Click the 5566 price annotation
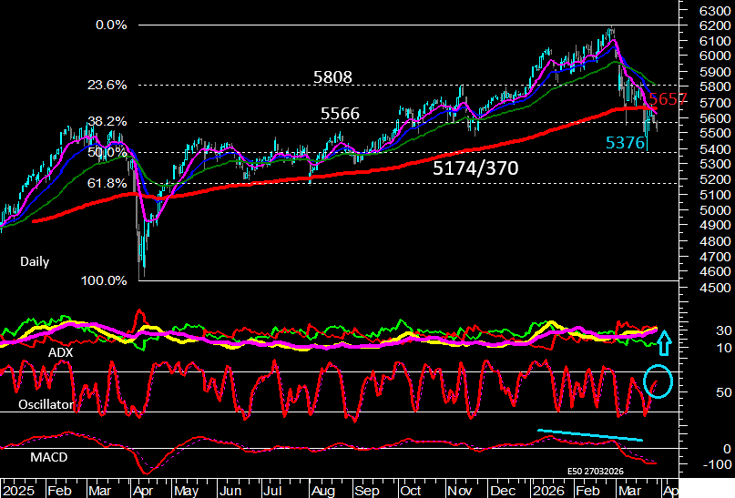Screen dimensions: 735x498 (341, 114)
